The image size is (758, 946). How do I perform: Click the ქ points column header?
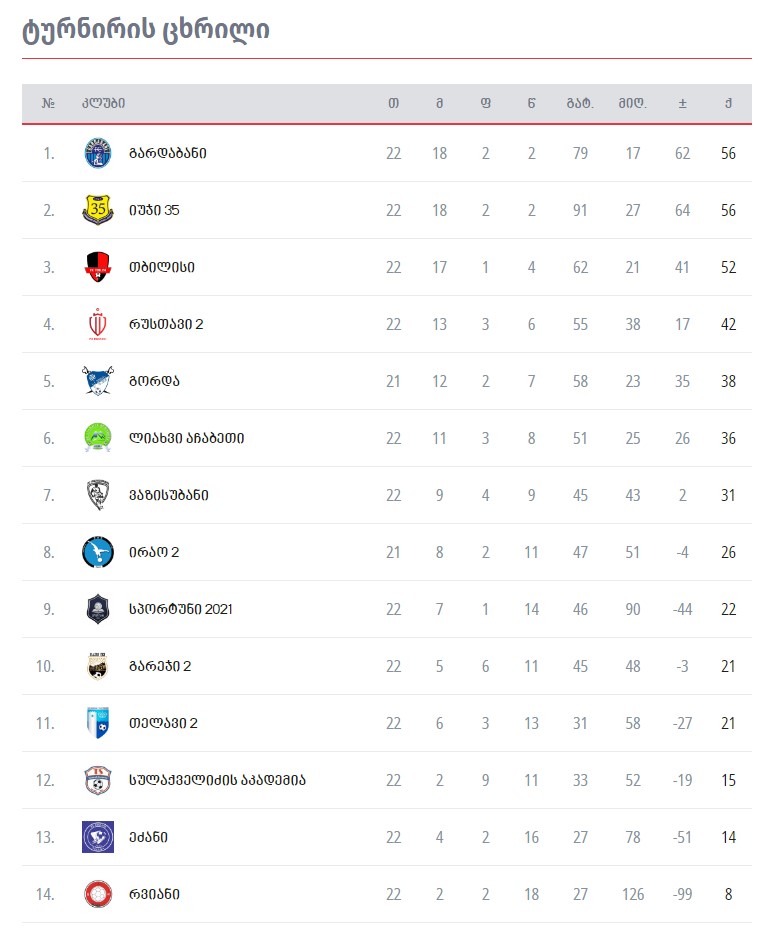[728, 103]
